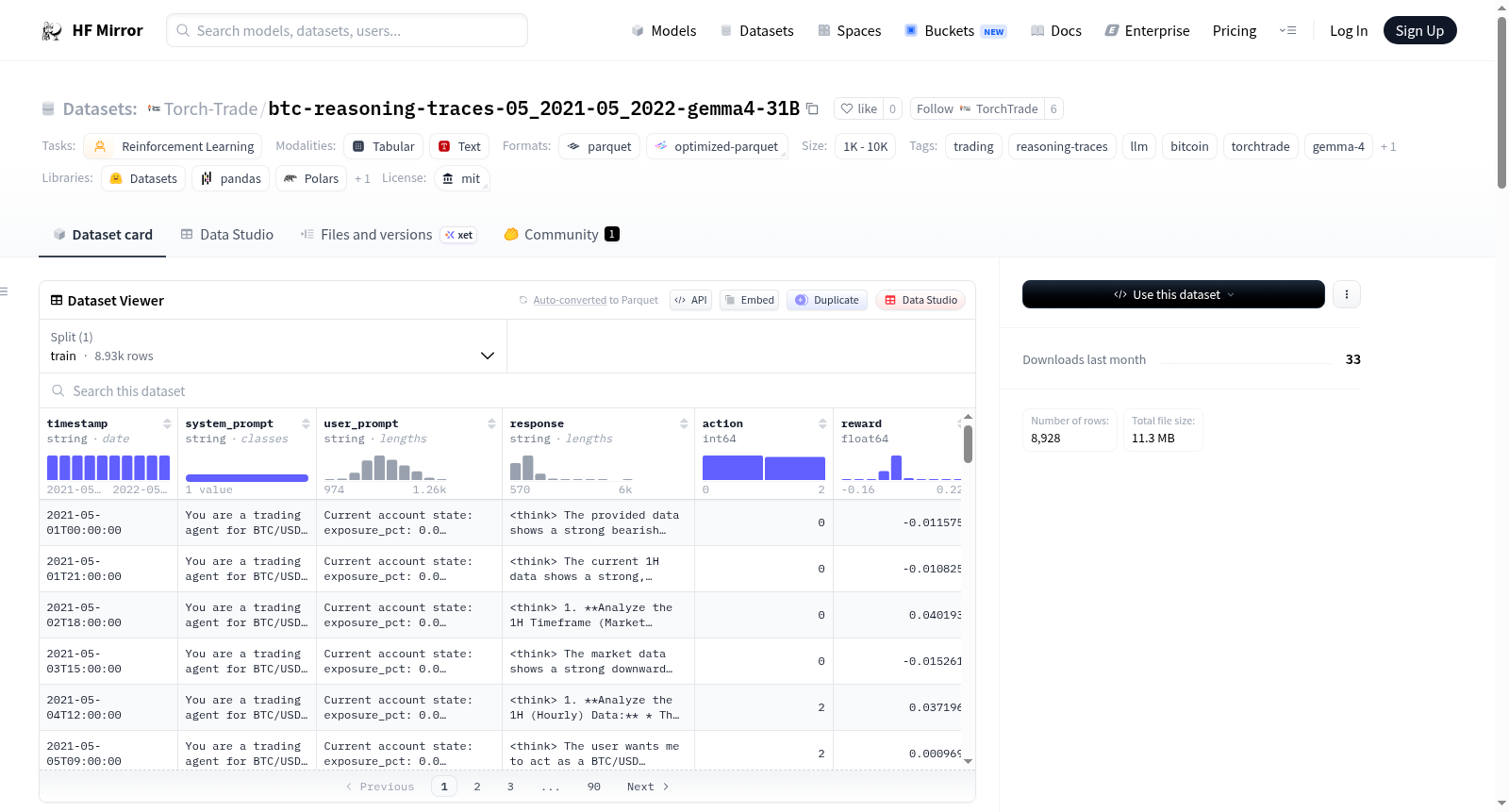Sort the user_prompt column
1509x812 pixels.
[491, 424]
